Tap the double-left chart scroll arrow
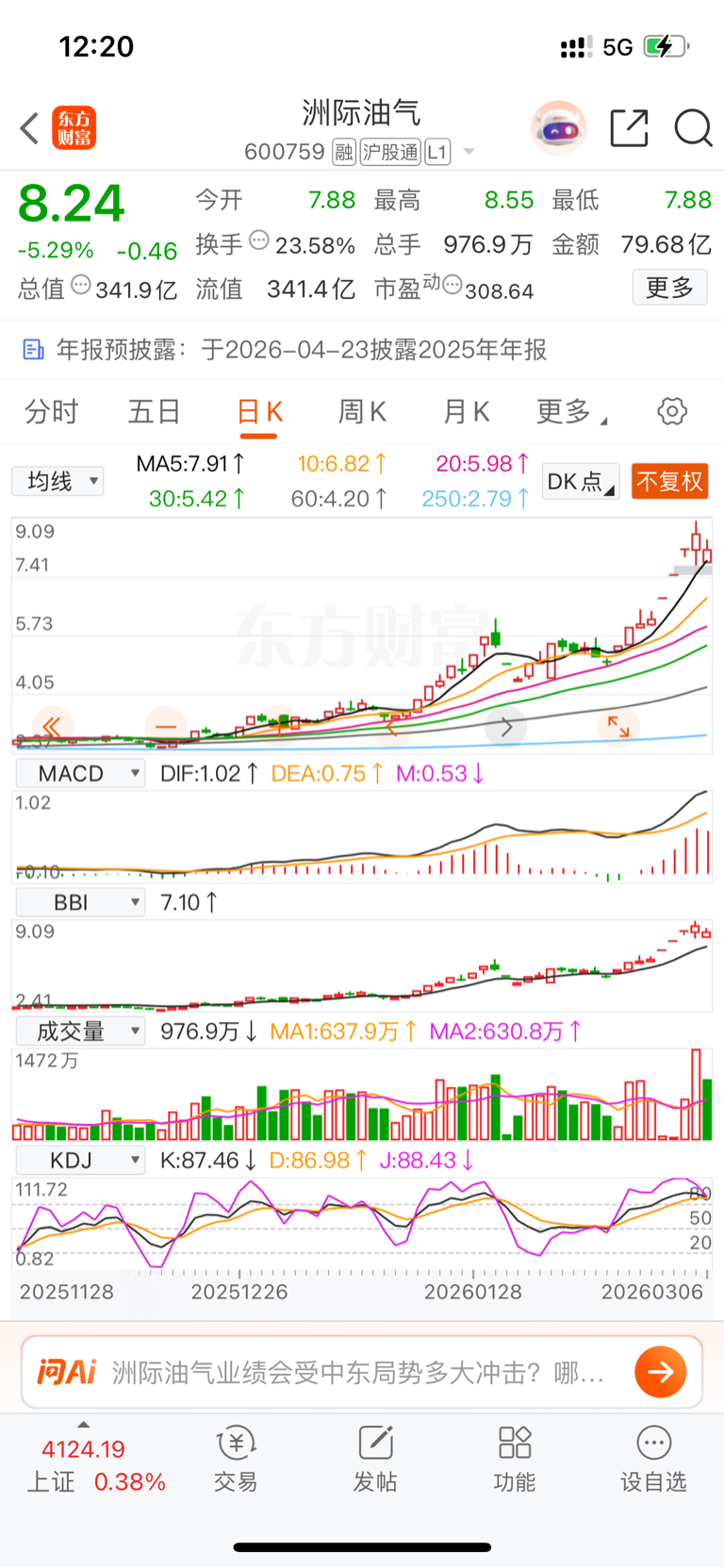 point(52,726)
